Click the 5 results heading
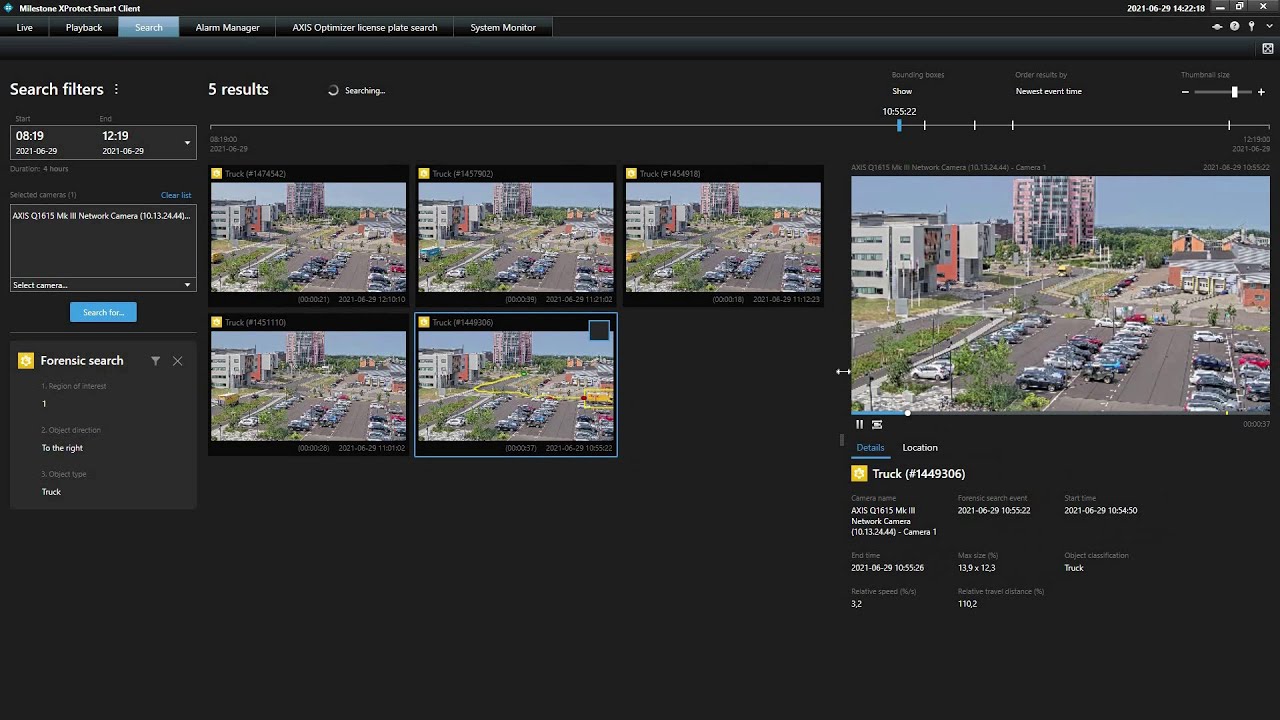This screenshot has height=720, width=1280. click(238, 89)
